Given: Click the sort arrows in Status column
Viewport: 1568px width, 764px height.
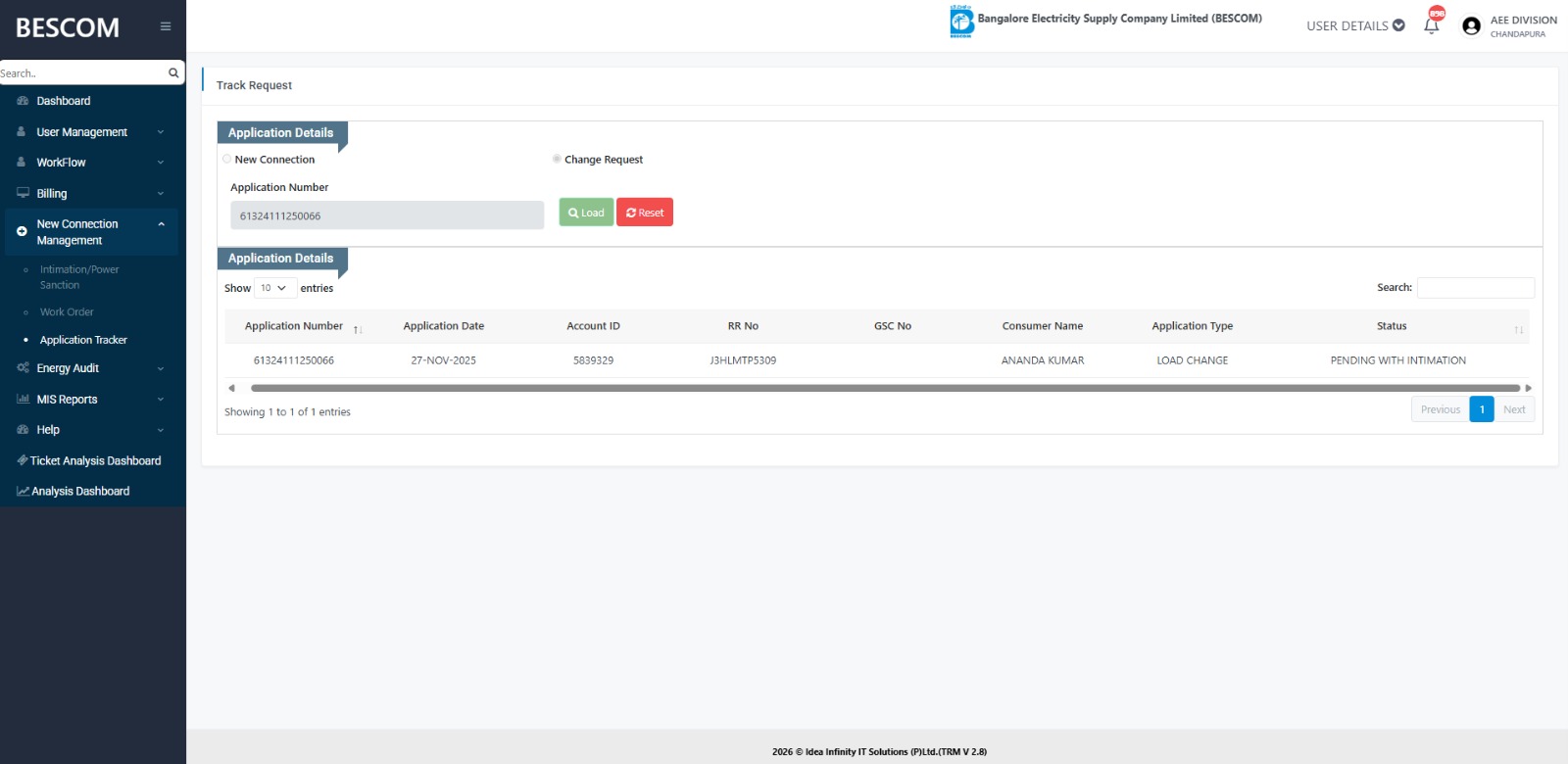Looking at the screenshot, I should [x=1518, y=329].
